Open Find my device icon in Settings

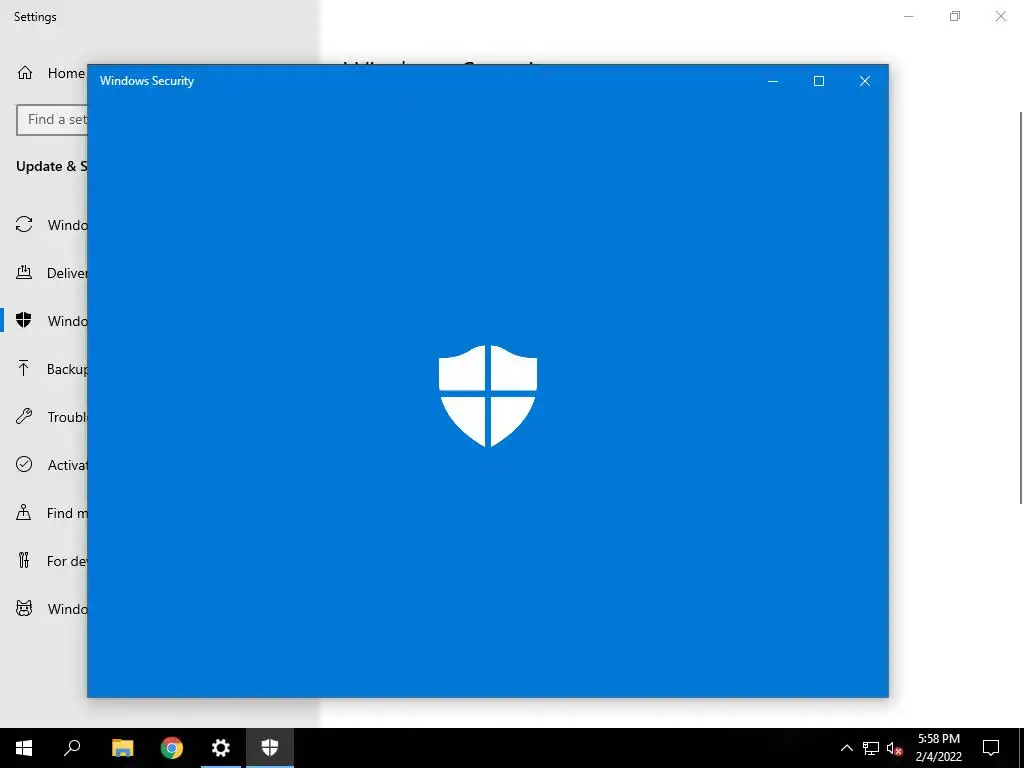[x=24, y=513]
